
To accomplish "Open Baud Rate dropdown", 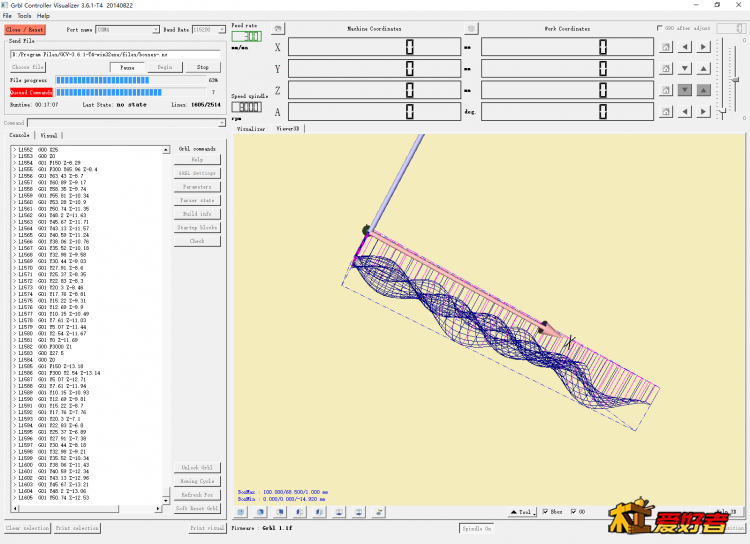I will (222, 30).
